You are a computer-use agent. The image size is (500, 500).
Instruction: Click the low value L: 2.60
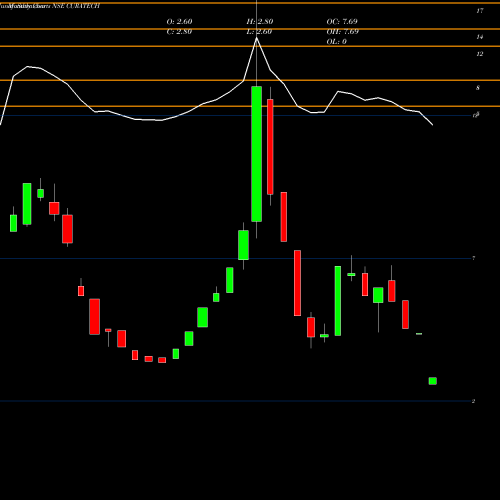click(x=259, y=32)
